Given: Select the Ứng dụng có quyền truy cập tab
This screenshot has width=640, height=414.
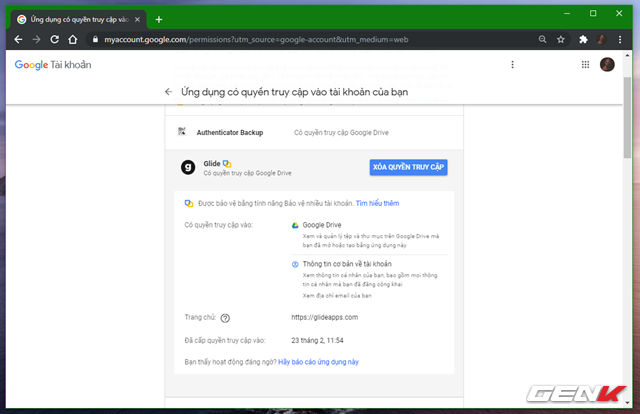Looking at the screenshot, I should [78, 19].
